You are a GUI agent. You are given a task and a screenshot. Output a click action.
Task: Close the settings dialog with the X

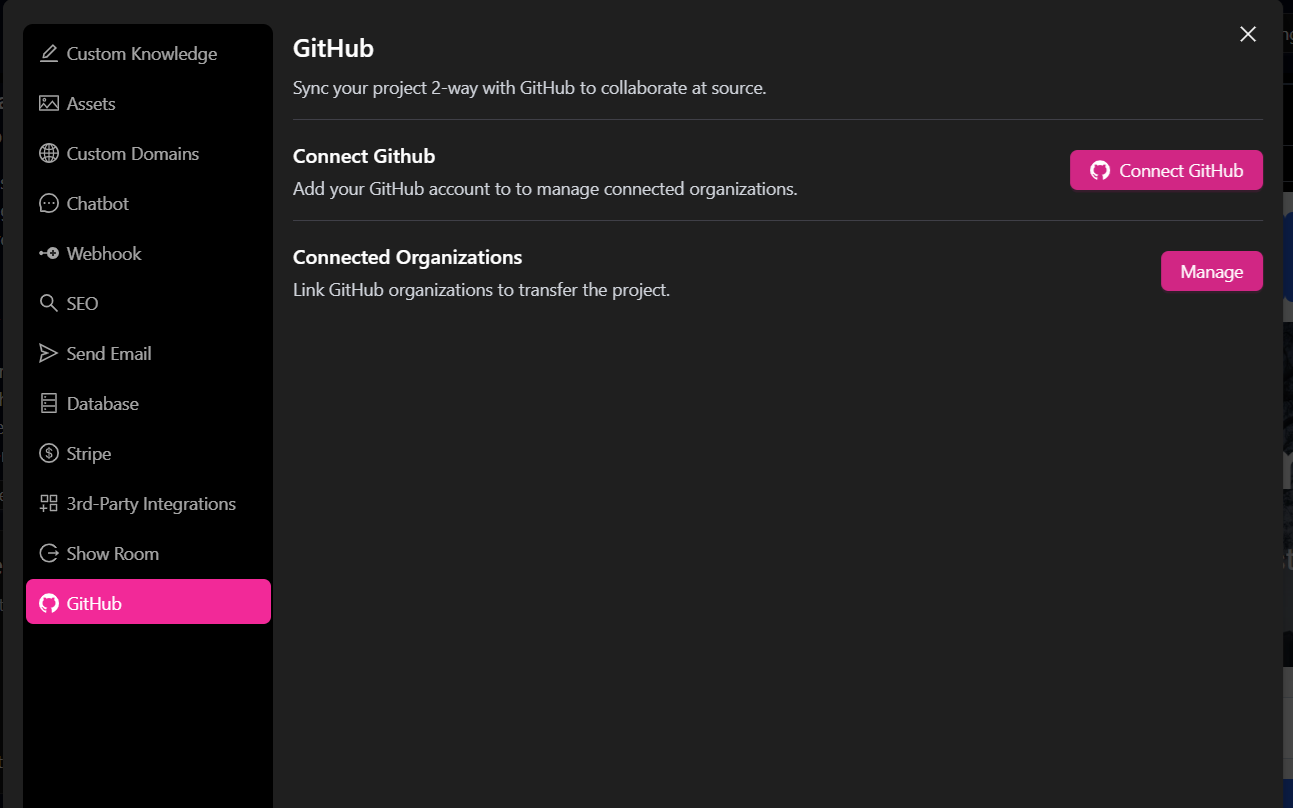(1247, 35)
